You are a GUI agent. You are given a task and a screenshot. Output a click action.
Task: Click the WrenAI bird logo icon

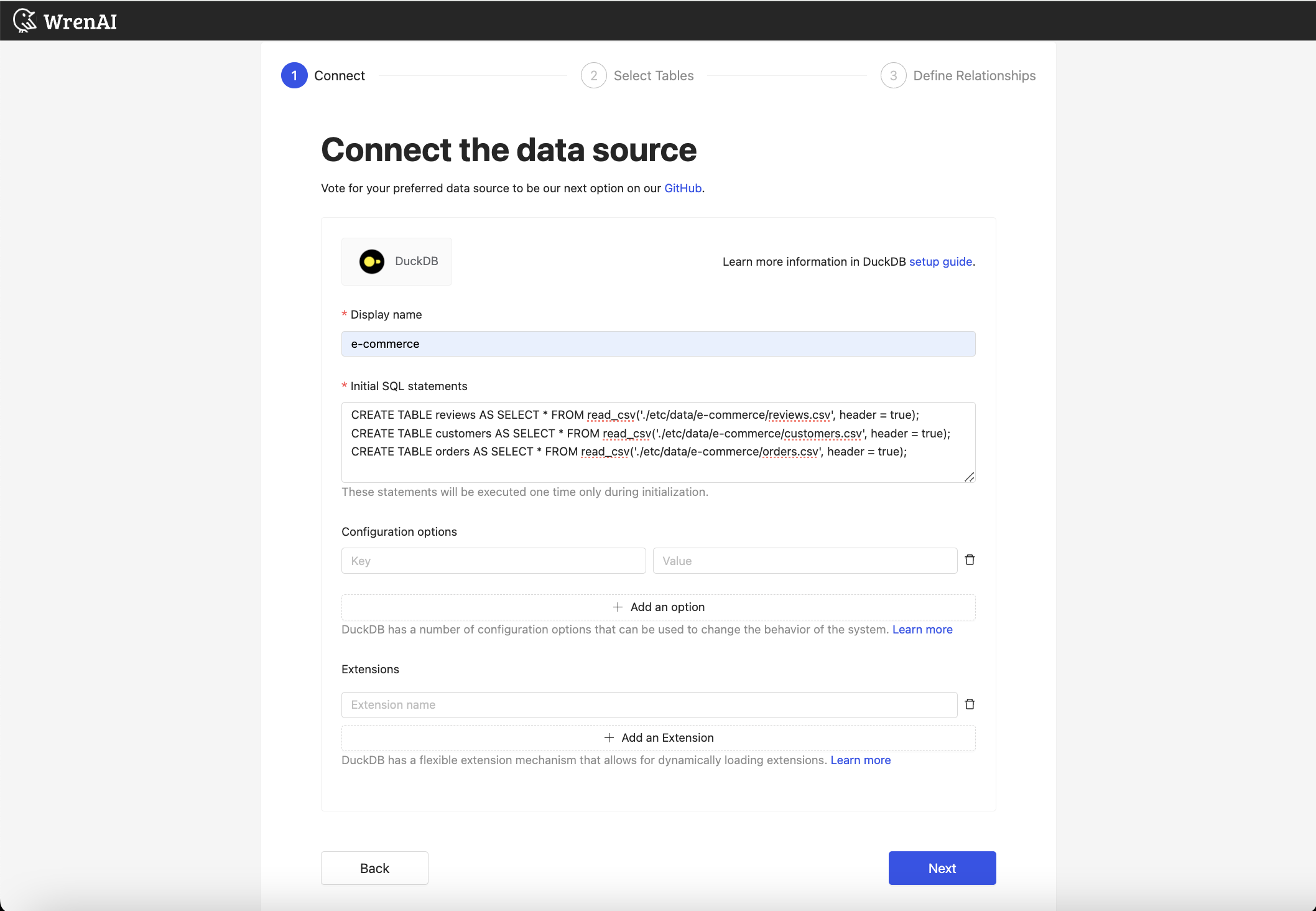pyautogui.click(x=24, y=21)
